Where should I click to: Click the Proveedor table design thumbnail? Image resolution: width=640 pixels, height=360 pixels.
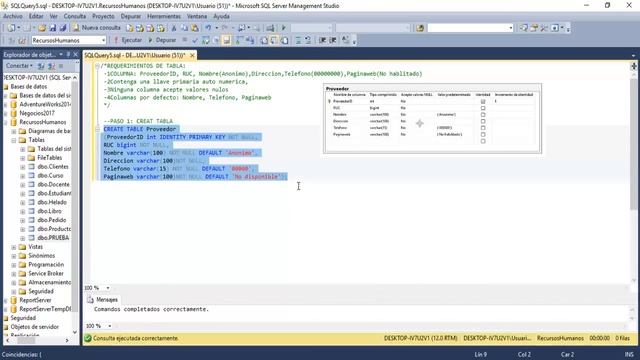click(x=432, y=119)
